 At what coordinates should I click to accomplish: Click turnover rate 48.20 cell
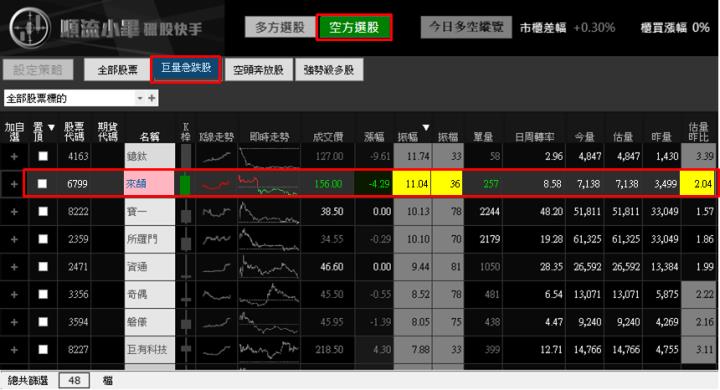pyautogui.click(x=551, y=211)
